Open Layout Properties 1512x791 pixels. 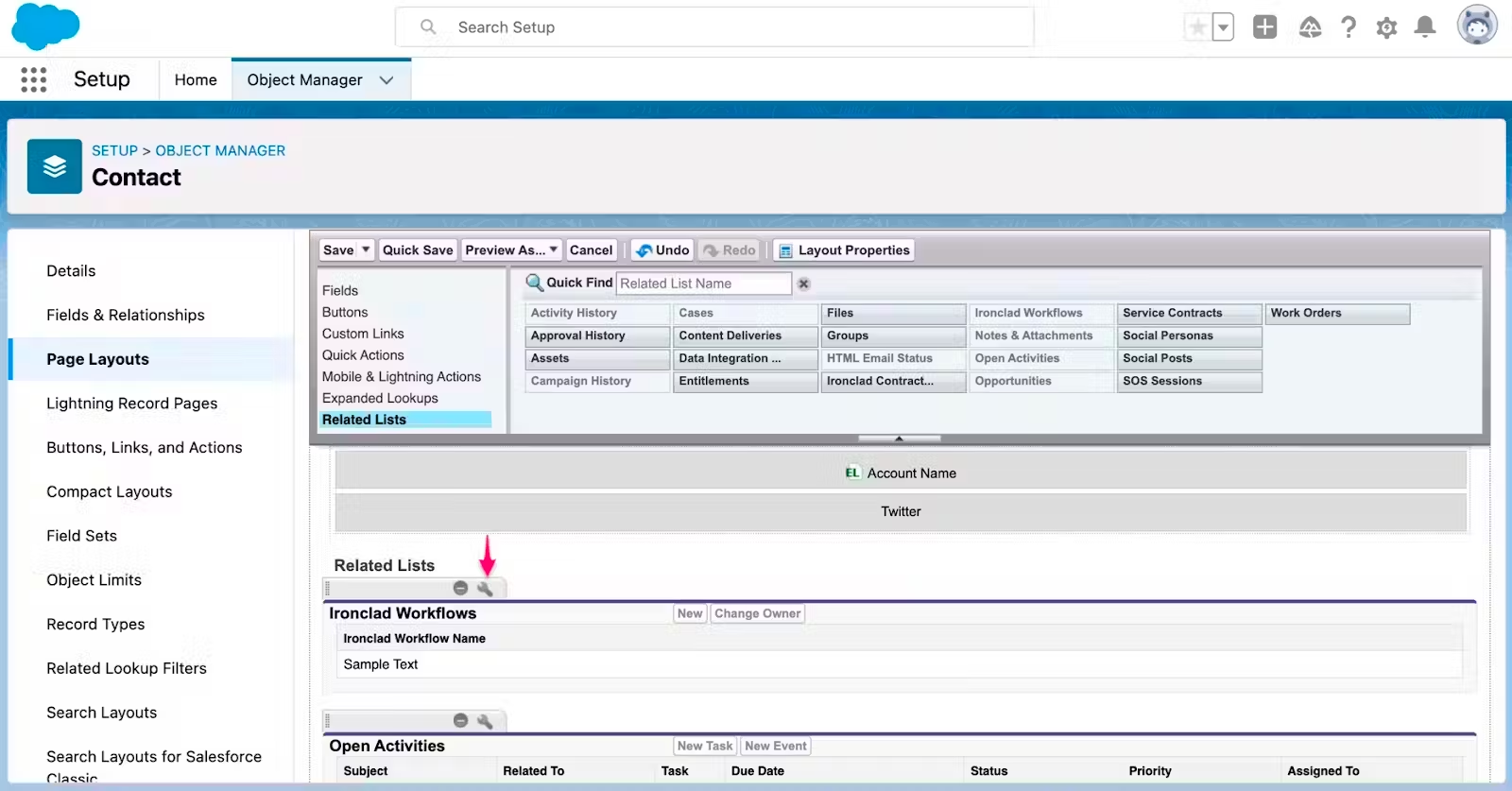pyautogui.click(x=843, y=250)
